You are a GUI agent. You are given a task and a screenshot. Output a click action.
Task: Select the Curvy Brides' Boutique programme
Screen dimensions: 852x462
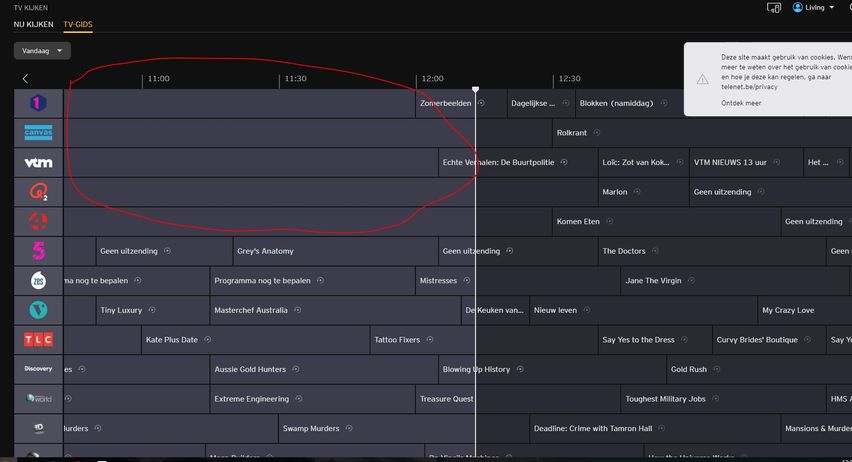pyautogui.click(x=757, y=340)
